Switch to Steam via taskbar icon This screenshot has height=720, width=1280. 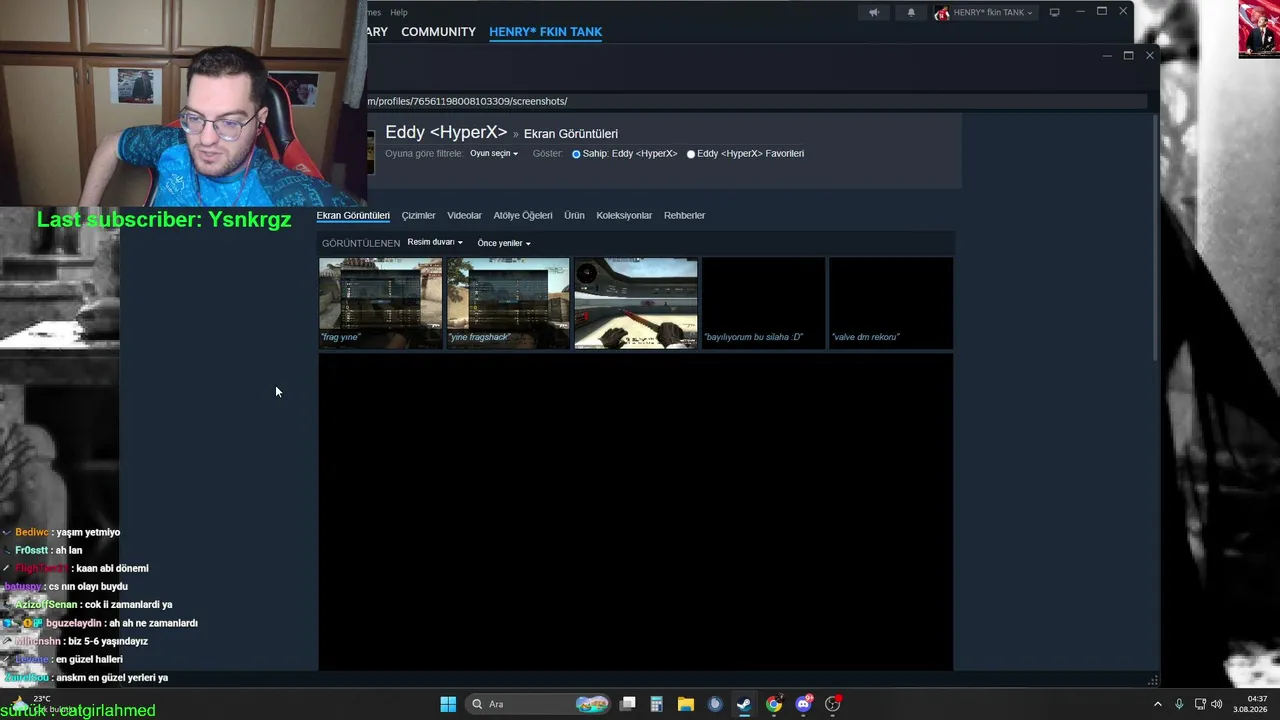pyautogui.click(x=744, y=704)
